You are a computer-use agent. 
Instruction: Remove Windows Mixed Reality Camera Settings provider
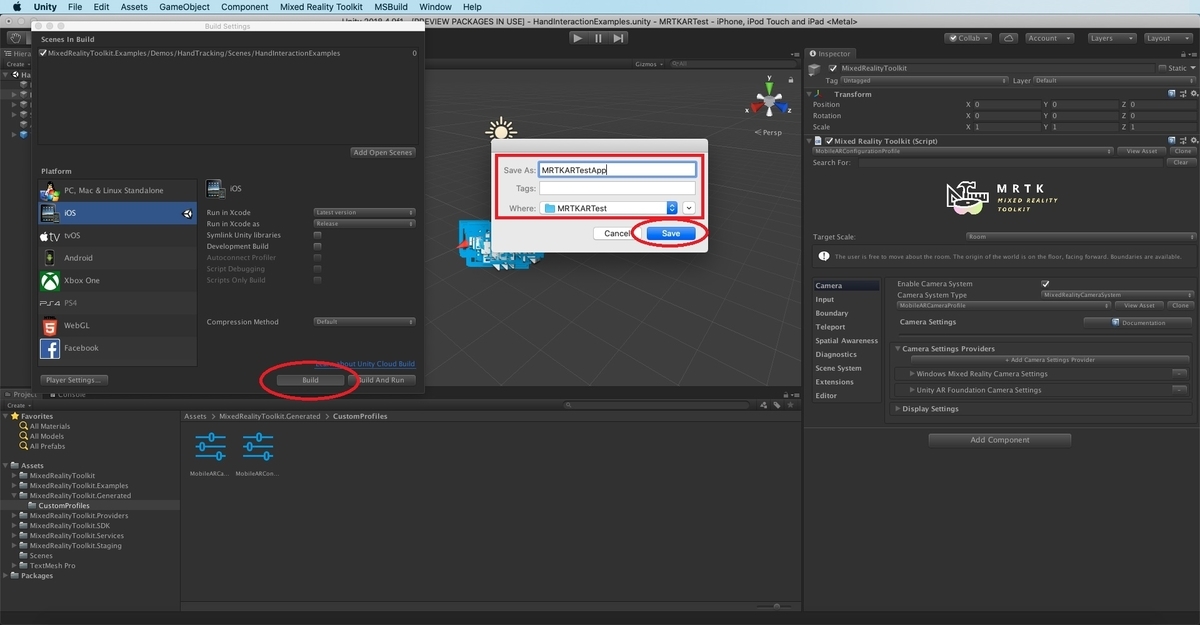(x=1180, y=373)
